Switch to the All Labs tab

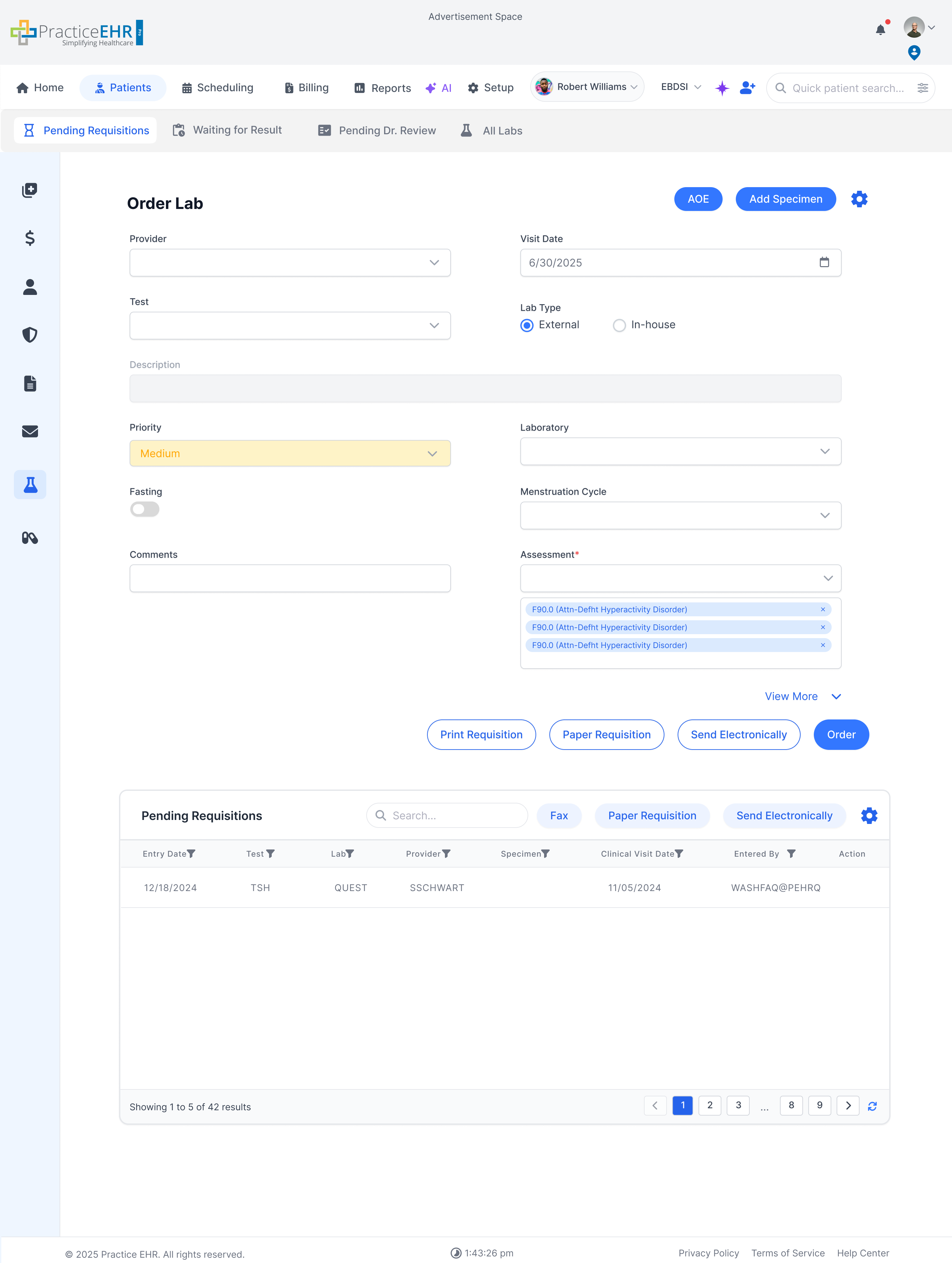[491, 130]
